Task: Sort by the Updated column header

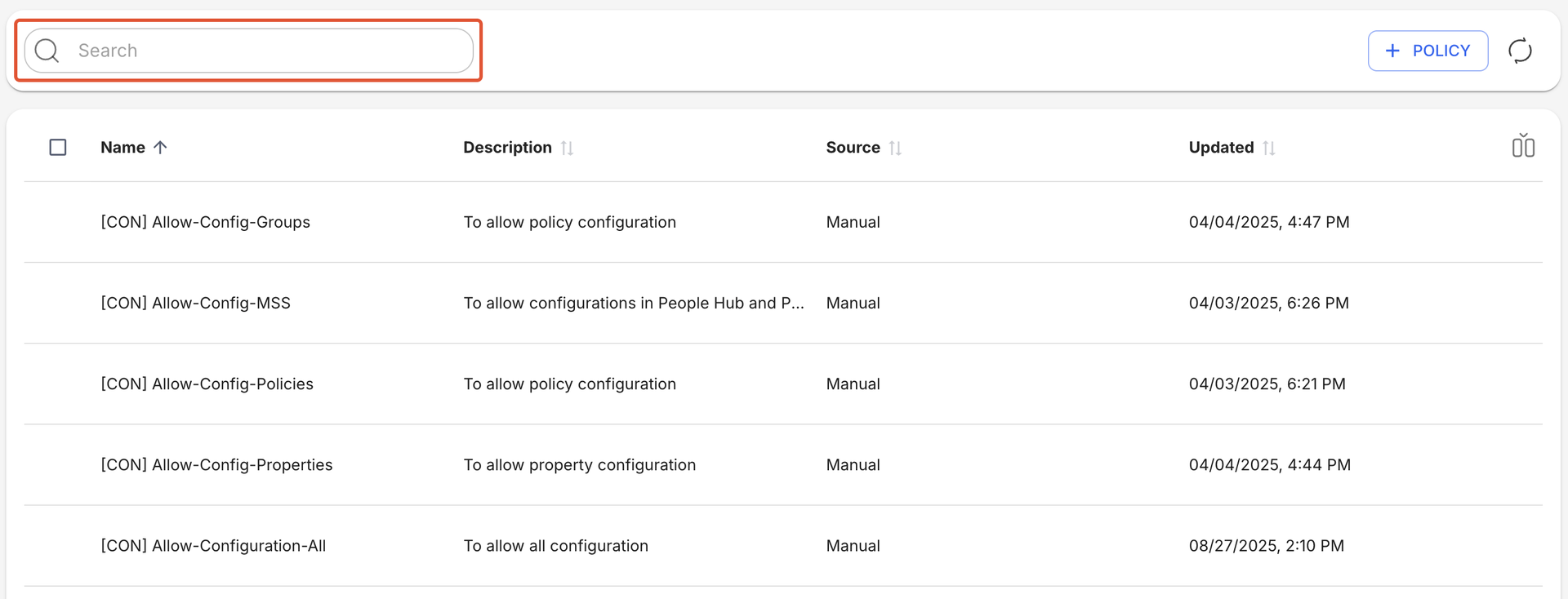Action: coord(1221,148)
